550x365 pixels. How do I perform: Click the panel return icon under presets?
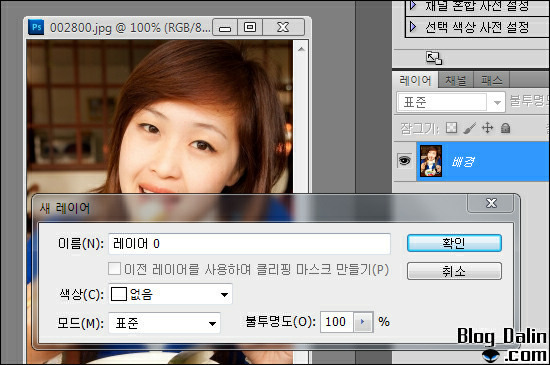pyautogui.click(x=434, y=58)
